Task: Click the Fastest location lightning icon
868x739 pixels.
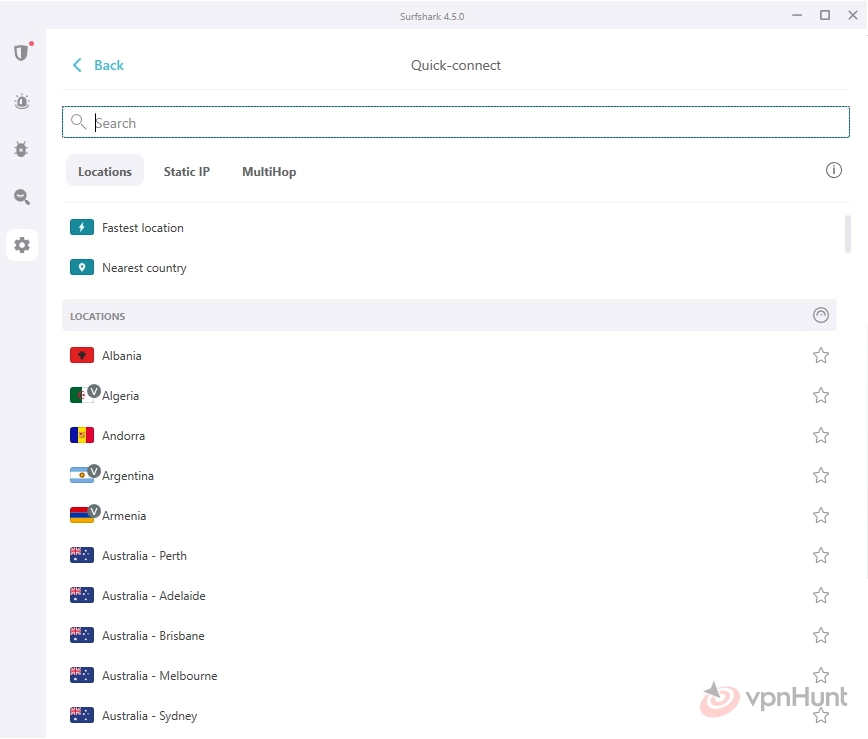Action: point(82,228)
